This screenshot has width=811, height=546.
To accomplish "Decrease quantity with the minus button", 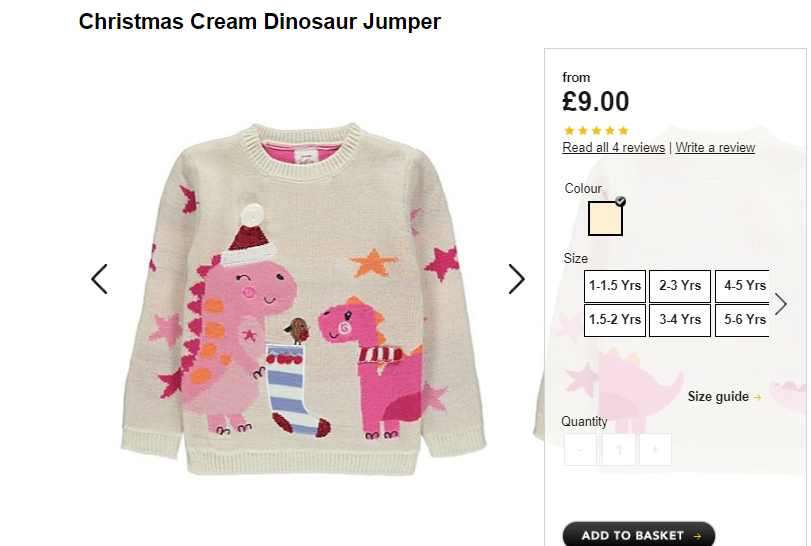I will coord(580,450).
